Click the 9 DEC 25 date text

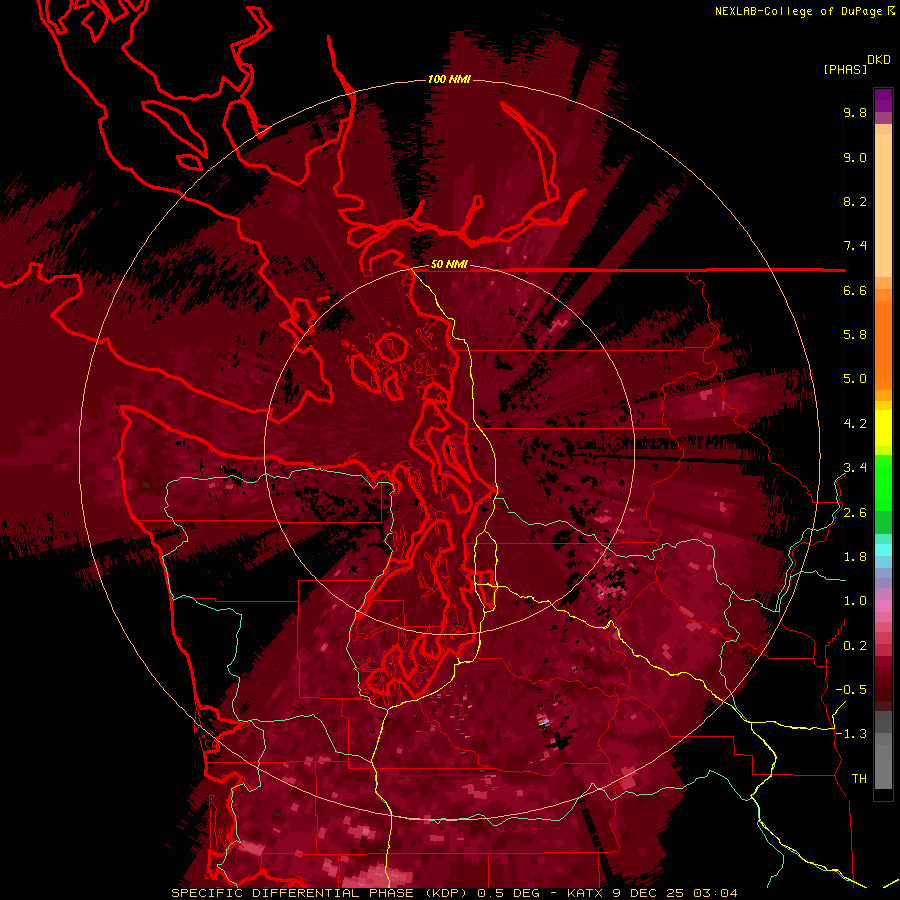click(648, 893)
